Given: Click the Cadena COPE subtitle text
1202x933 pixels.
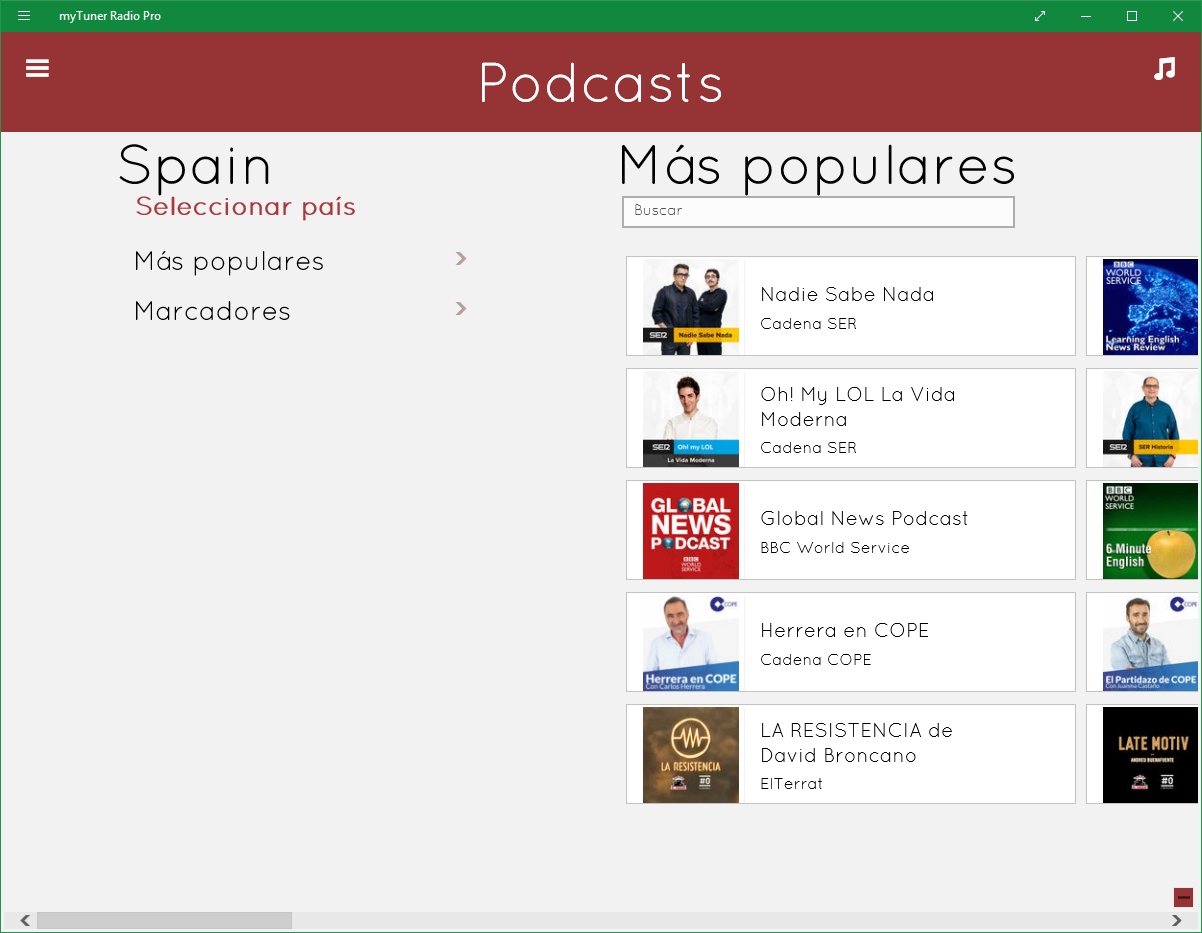Looking at the screenshot, I should pyautogui.click(x=816, y=660).
